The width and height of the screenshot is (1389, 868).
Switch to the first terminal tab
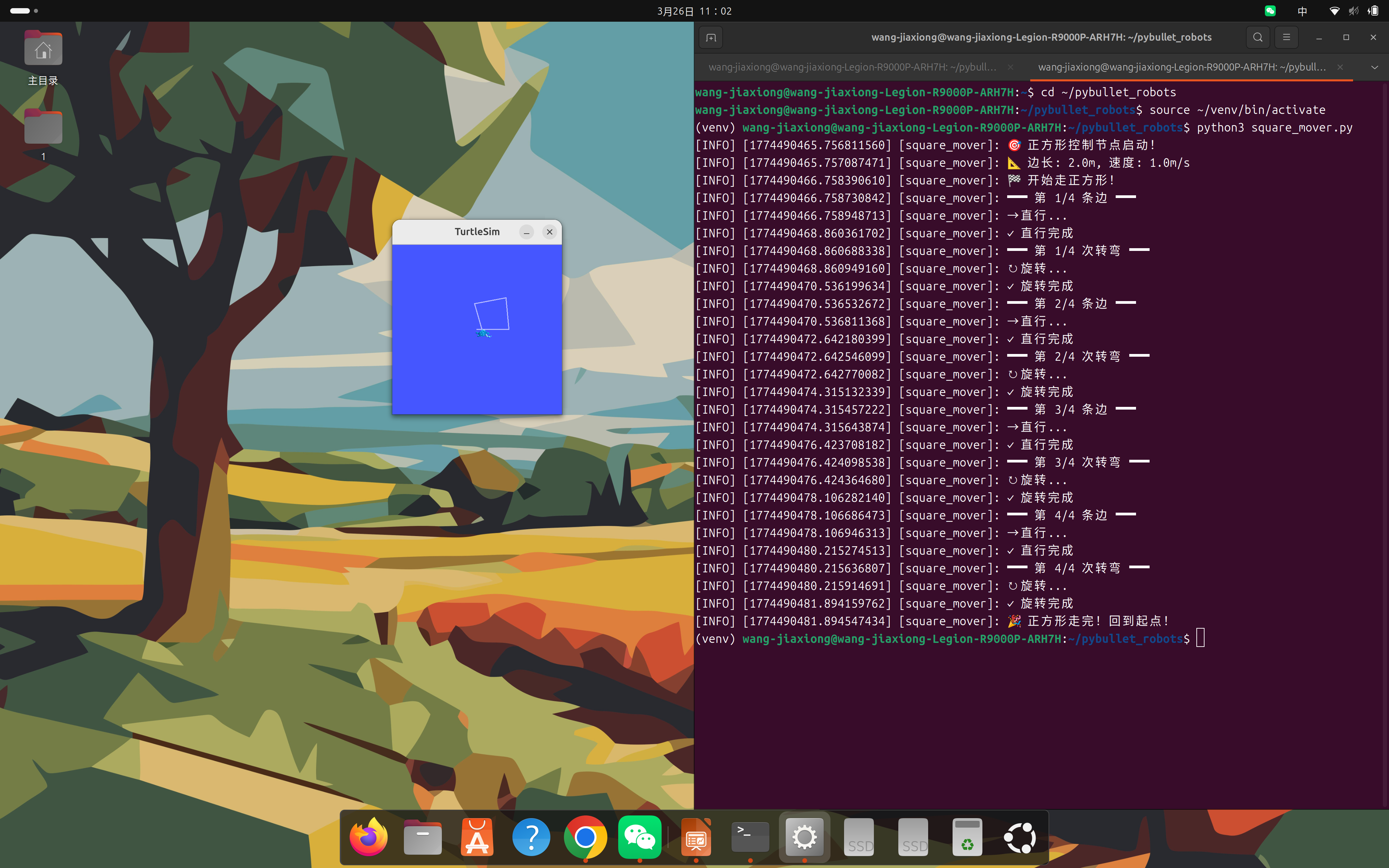(852, 67)
